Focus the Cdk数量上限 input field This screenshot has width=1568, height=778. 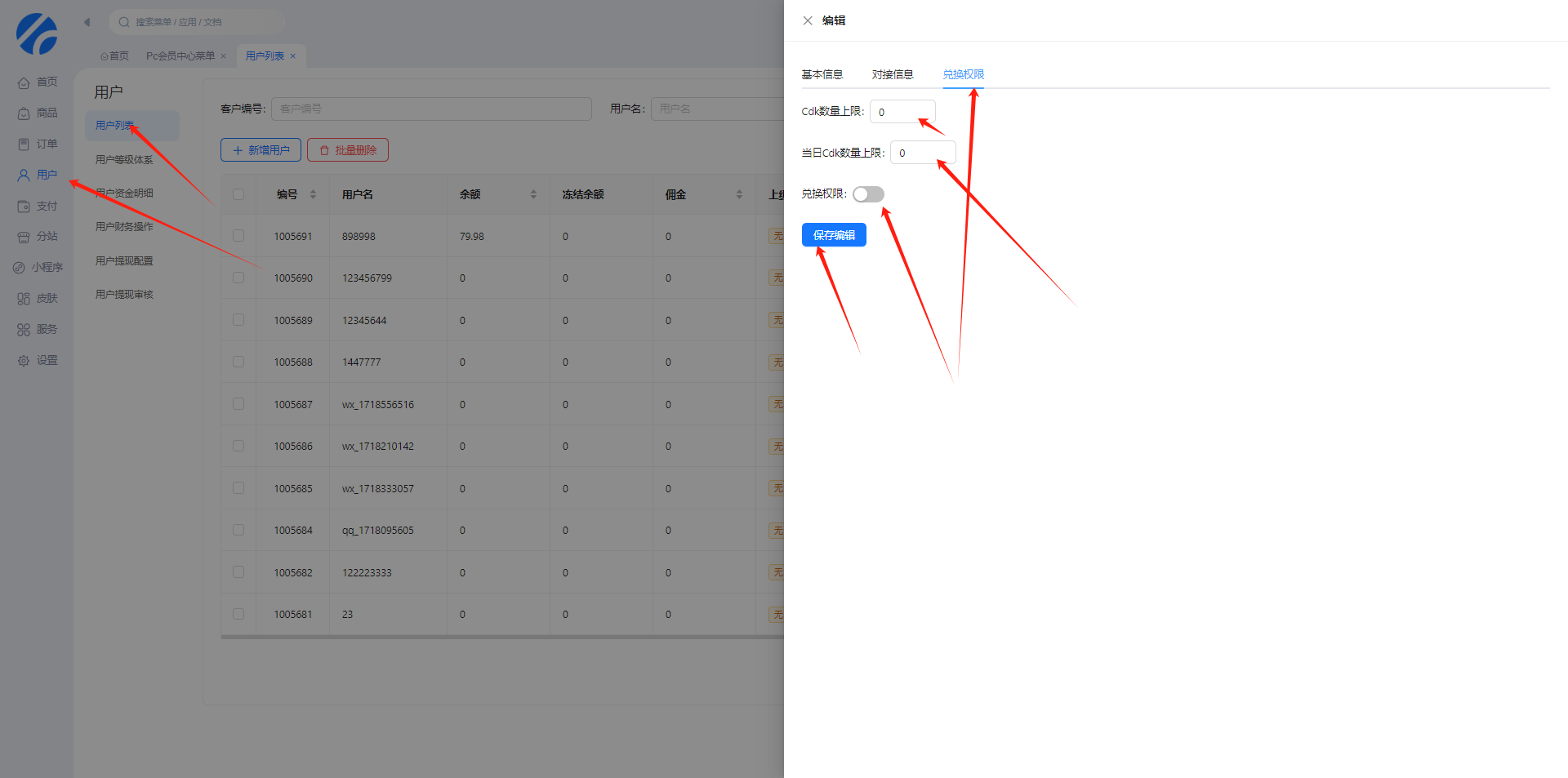coord(902,112)
